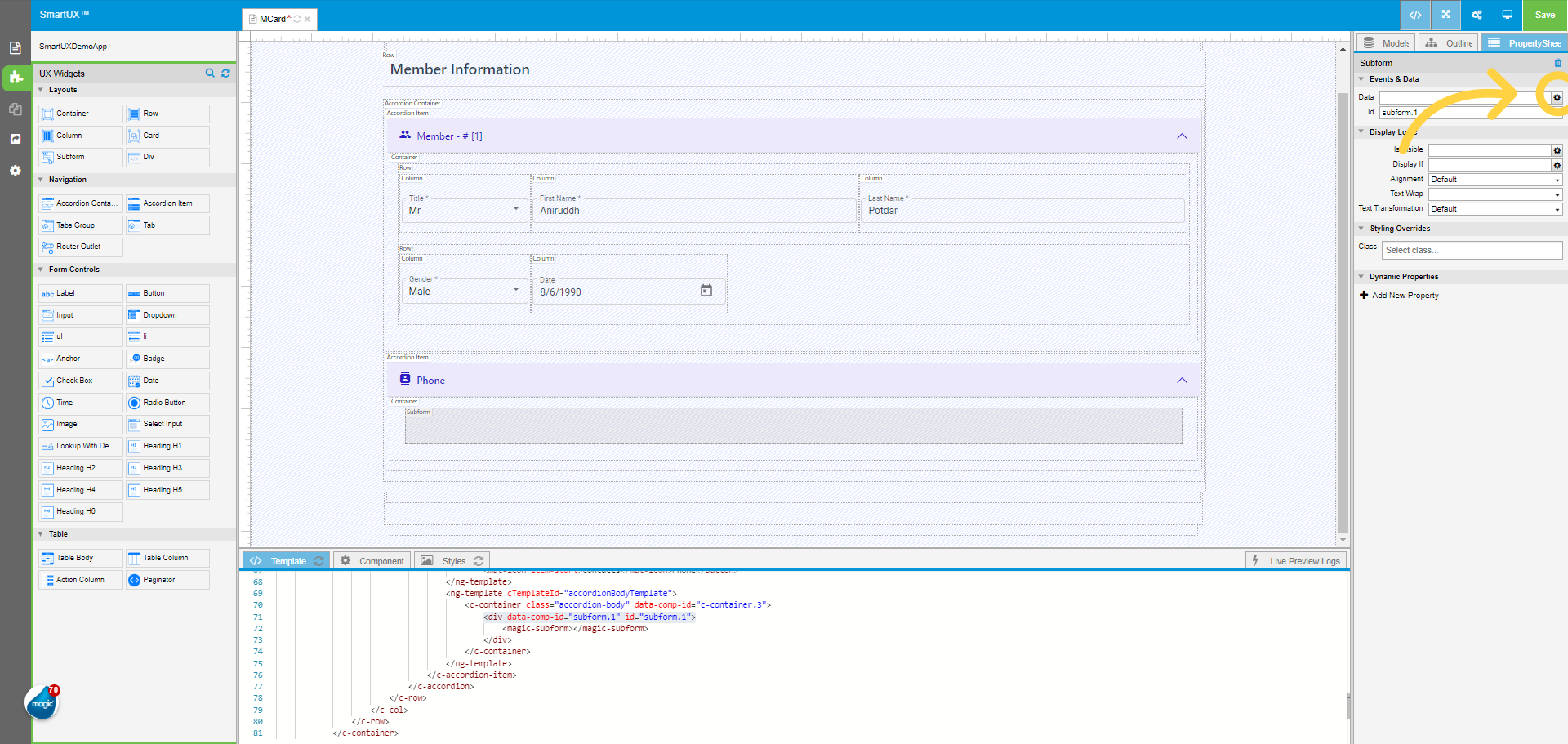Image resolution: width=1568 pixels, height=744 pixels.
Task: Open device preview via monitor icon
Action: (x=1508, y=15)
